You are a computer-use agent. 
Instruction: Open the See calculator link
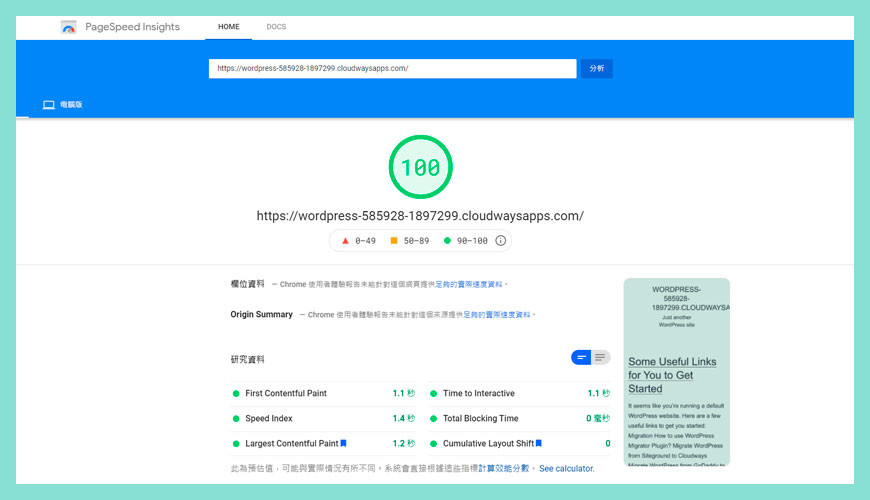point(566,468)
